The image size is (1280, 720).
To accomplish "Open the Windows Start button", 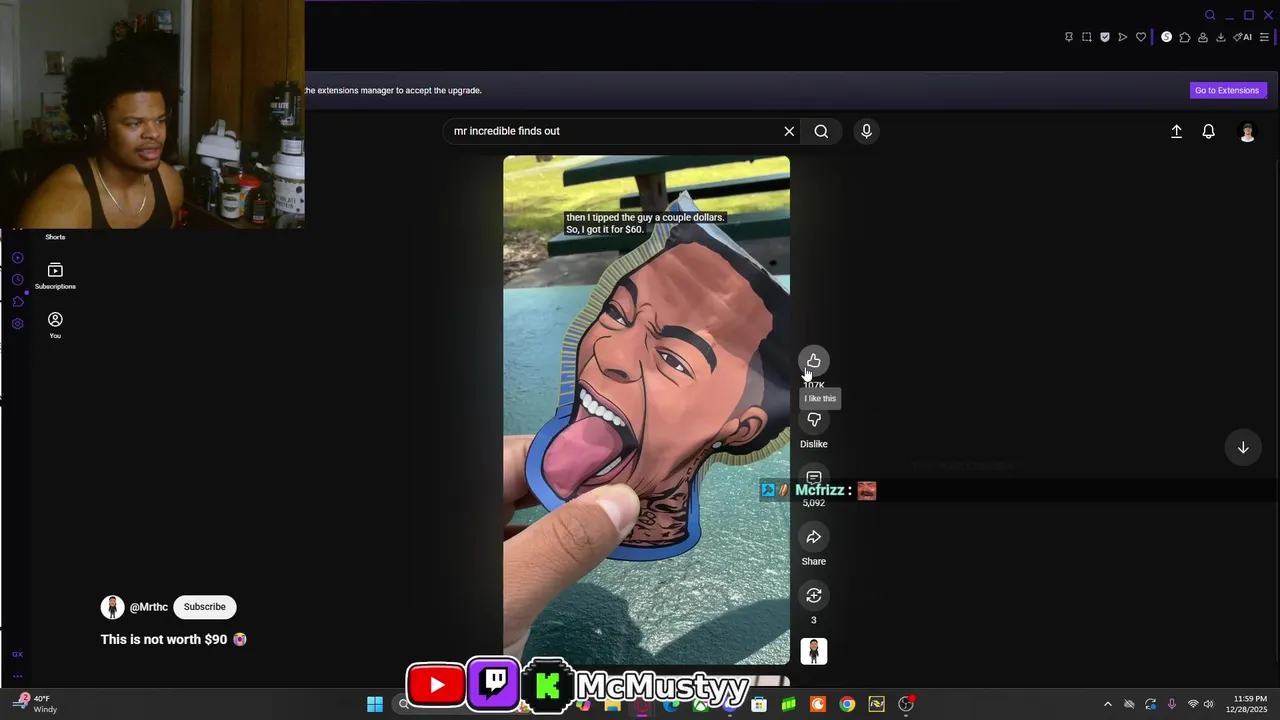I will [x=375, y=704].
